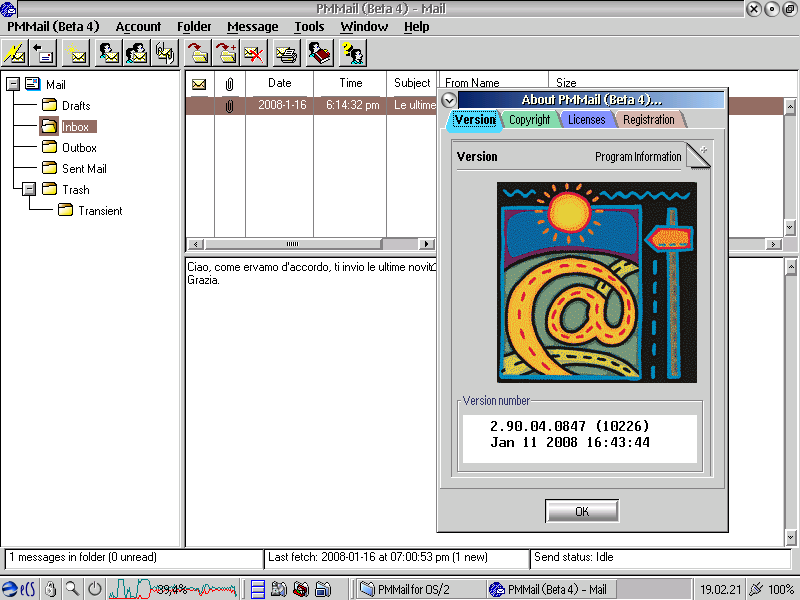Click the delete message red X icon
This screenshot has width=800, height=600.
pos(256,52)
